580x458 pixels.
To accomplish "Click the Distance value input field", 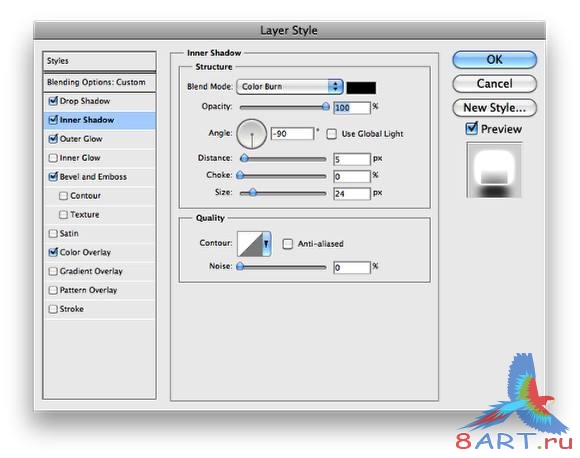I will pyautogui.click(x=351, y=159).
